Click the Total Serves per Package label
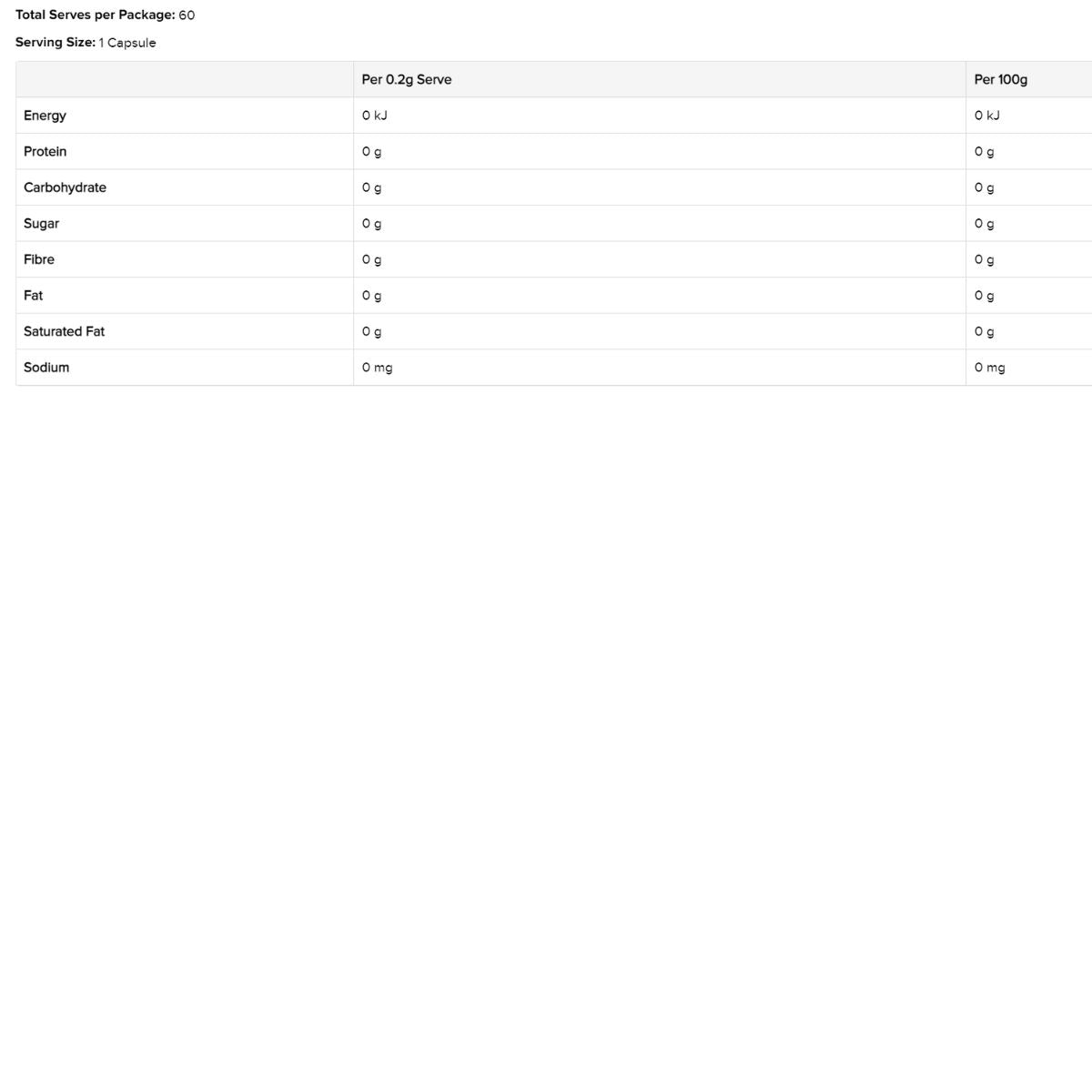The height and width of the screenshot is (1092, 1092). (95, 15)
